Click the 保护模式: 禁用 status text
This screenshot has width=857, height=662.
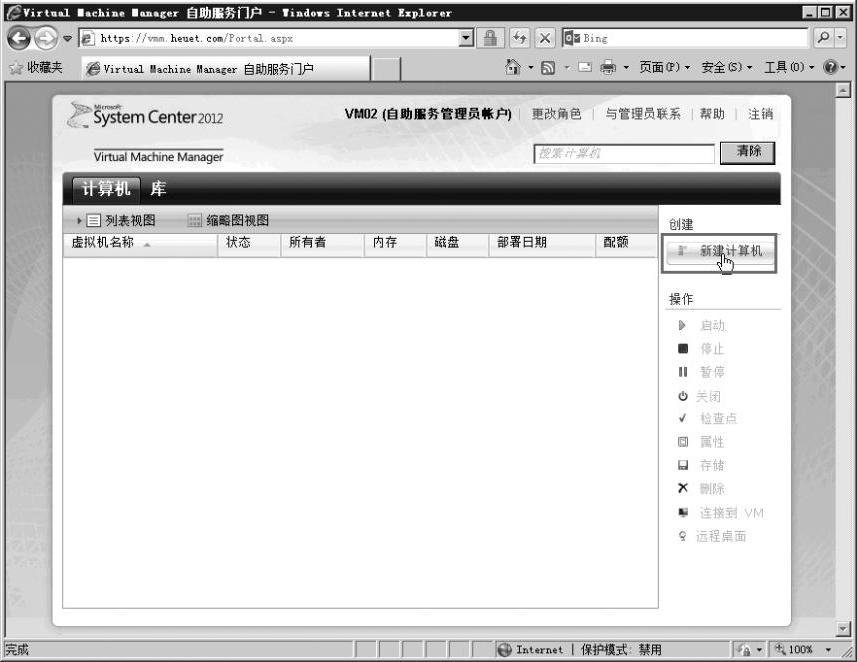pos(621,649)
